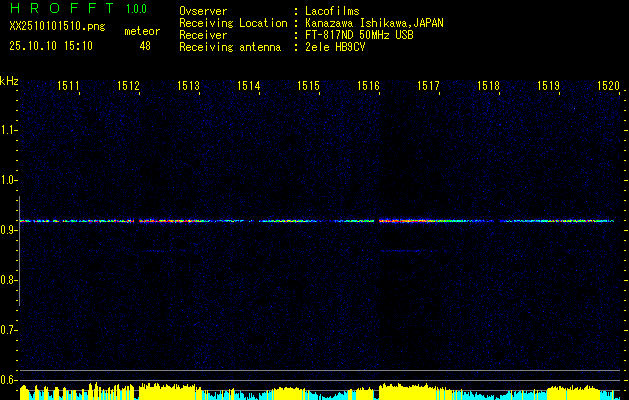The width and height of the screenshot is (629, 400).
Task: Click the faint echo trace below 1517
Action: pyautogui.click(x=402, y=251)
